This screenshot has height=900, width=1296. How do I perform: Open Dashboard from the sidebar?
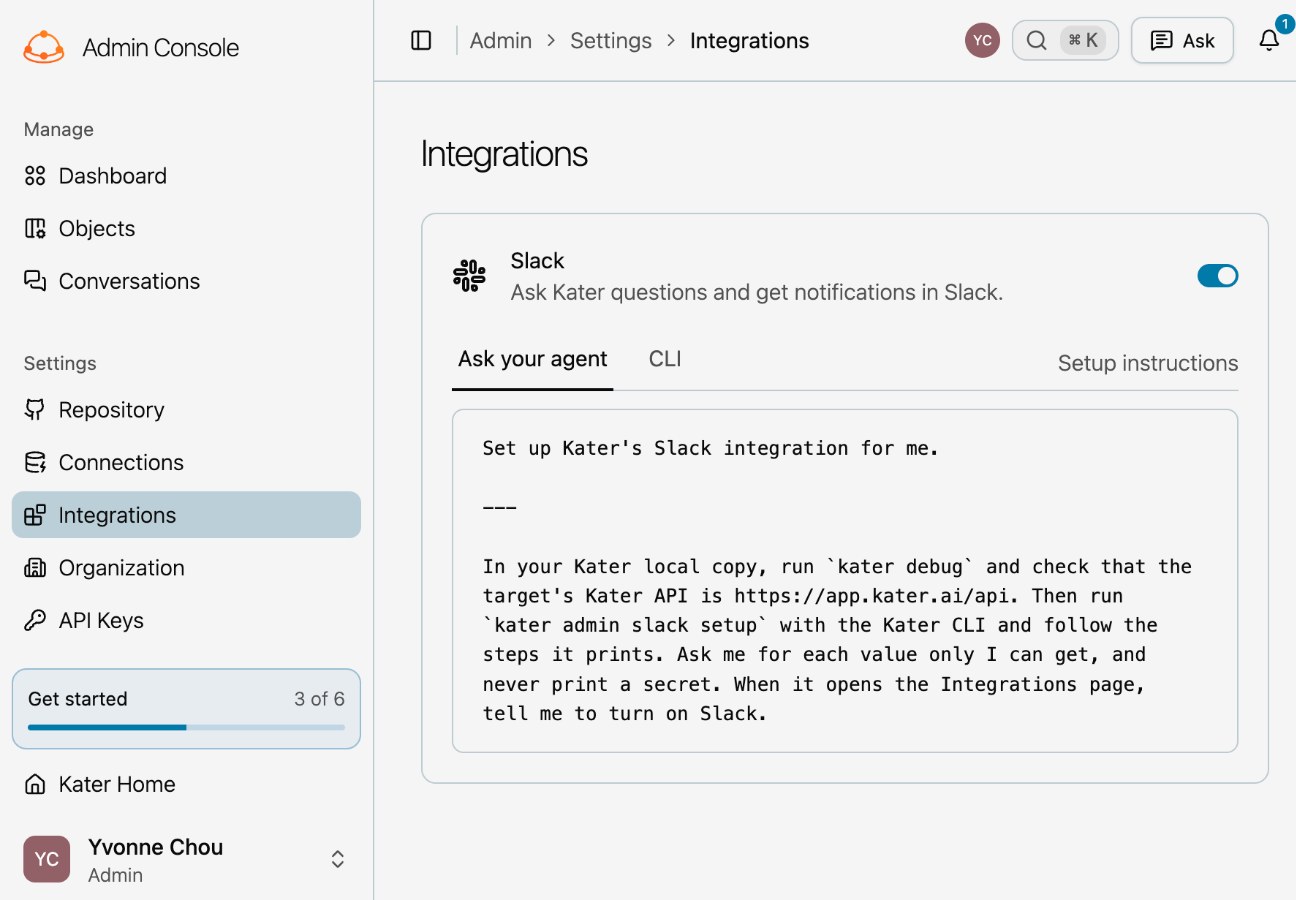click(x=187, y=176)
